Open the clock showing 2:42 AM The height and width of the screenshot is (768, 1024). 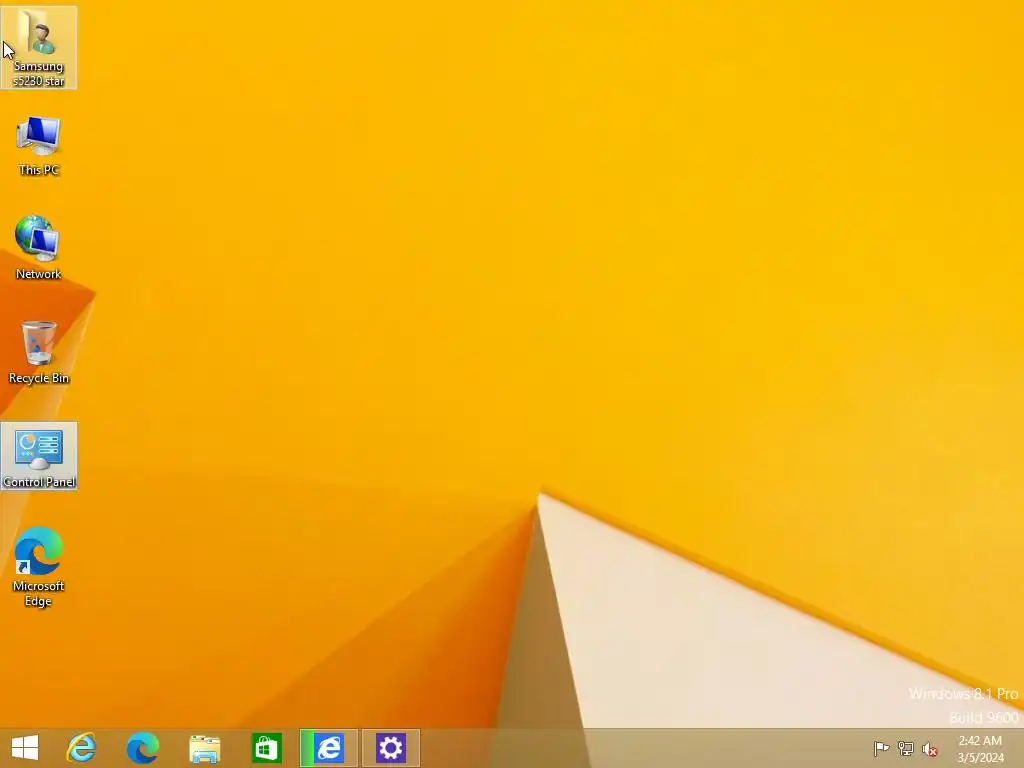pos(980,748)
